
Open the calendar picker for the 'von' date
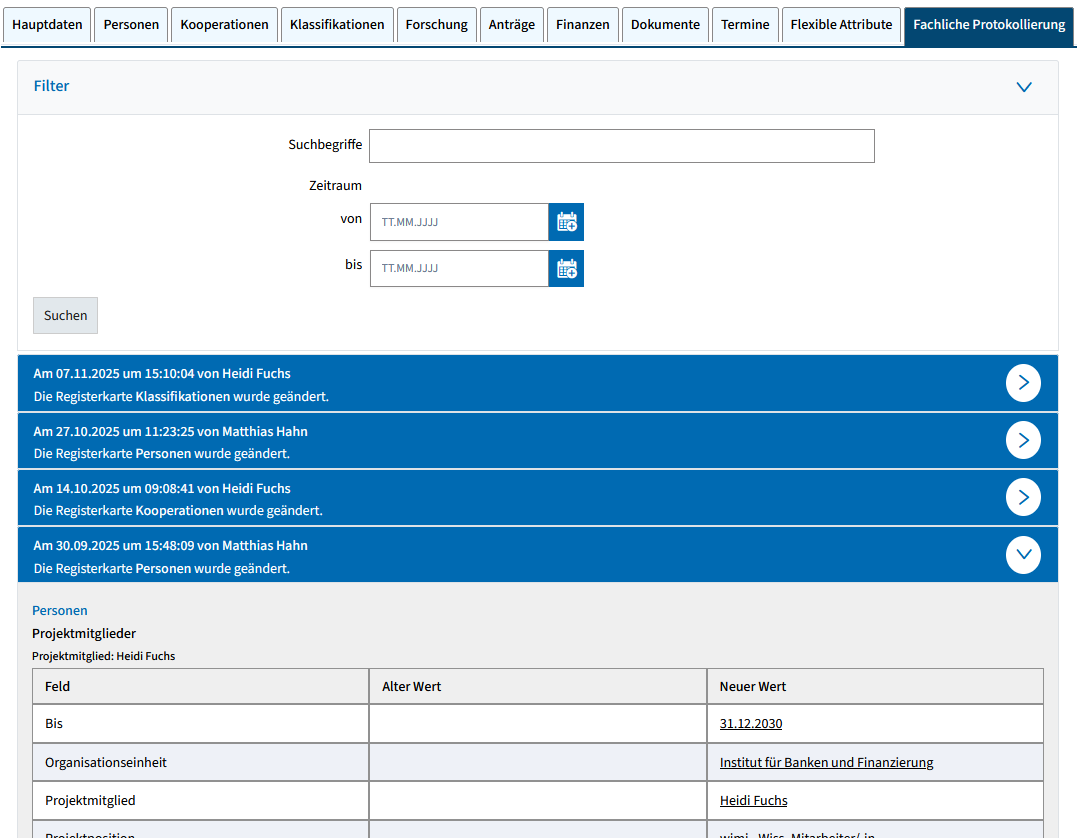[x=566, y=222]
